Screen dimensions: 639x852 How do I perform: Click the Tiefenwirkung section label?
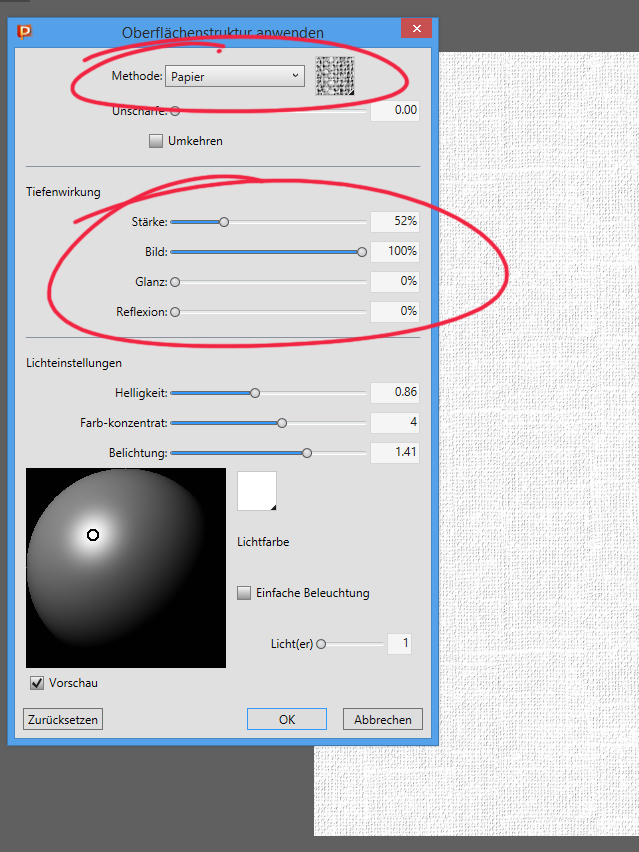coord(64,192)
